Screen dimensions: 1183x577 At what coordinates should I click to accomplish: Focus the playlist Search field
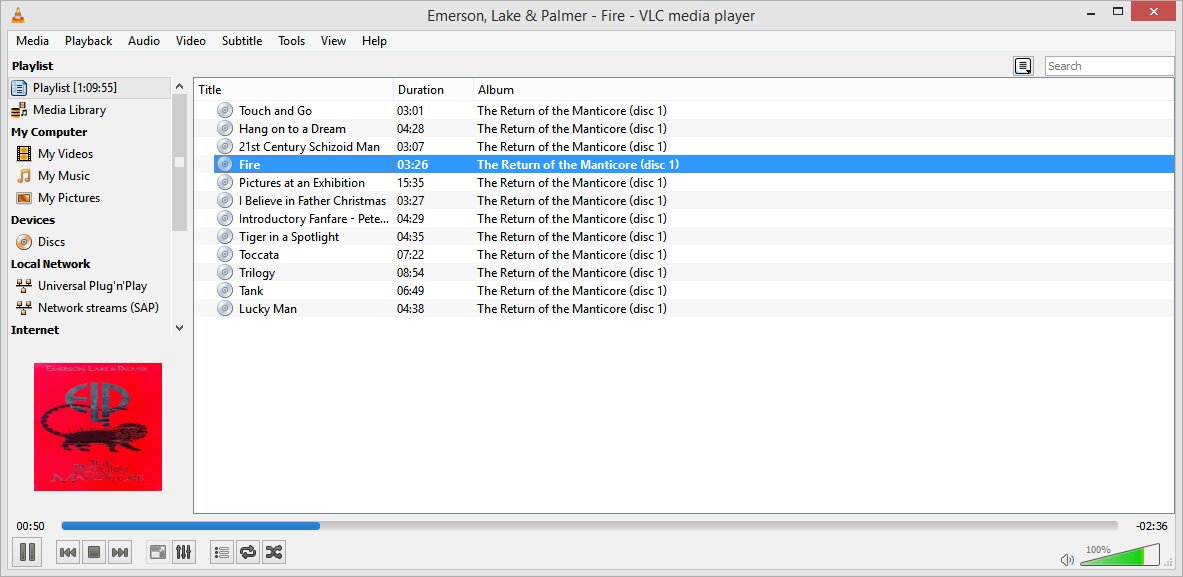click(1109, 66)
